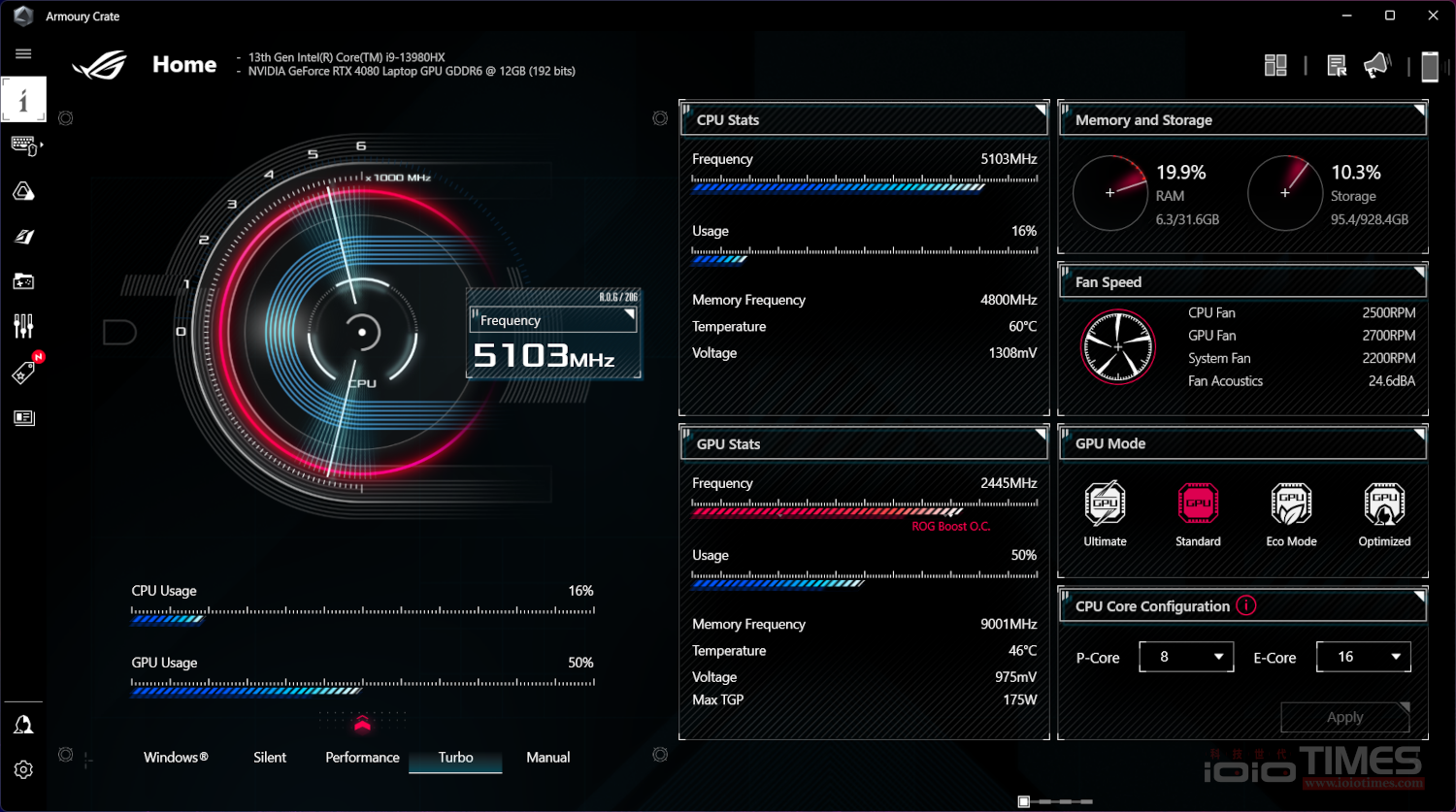
Task: Open the Game Library controller icon
Action: 23,281
